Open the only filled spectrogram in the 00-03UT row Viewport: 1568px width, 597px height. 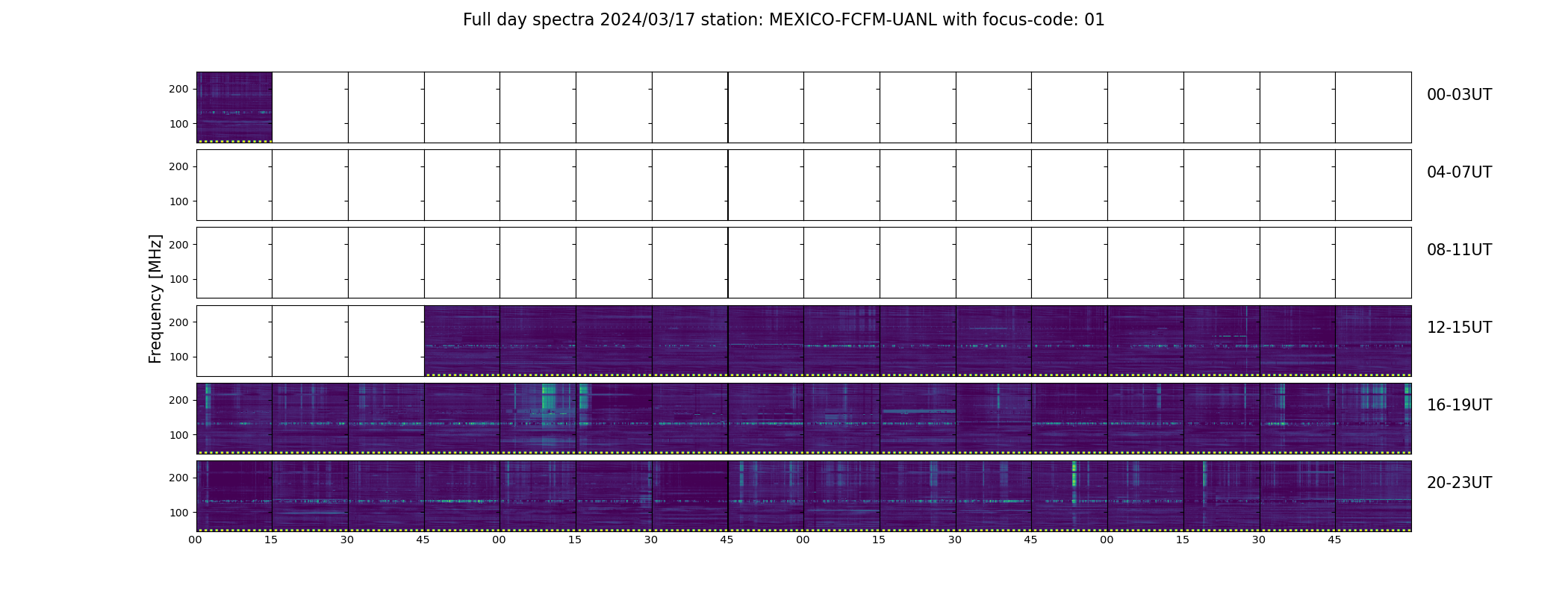pyautogui.click(x=234, y=107)
